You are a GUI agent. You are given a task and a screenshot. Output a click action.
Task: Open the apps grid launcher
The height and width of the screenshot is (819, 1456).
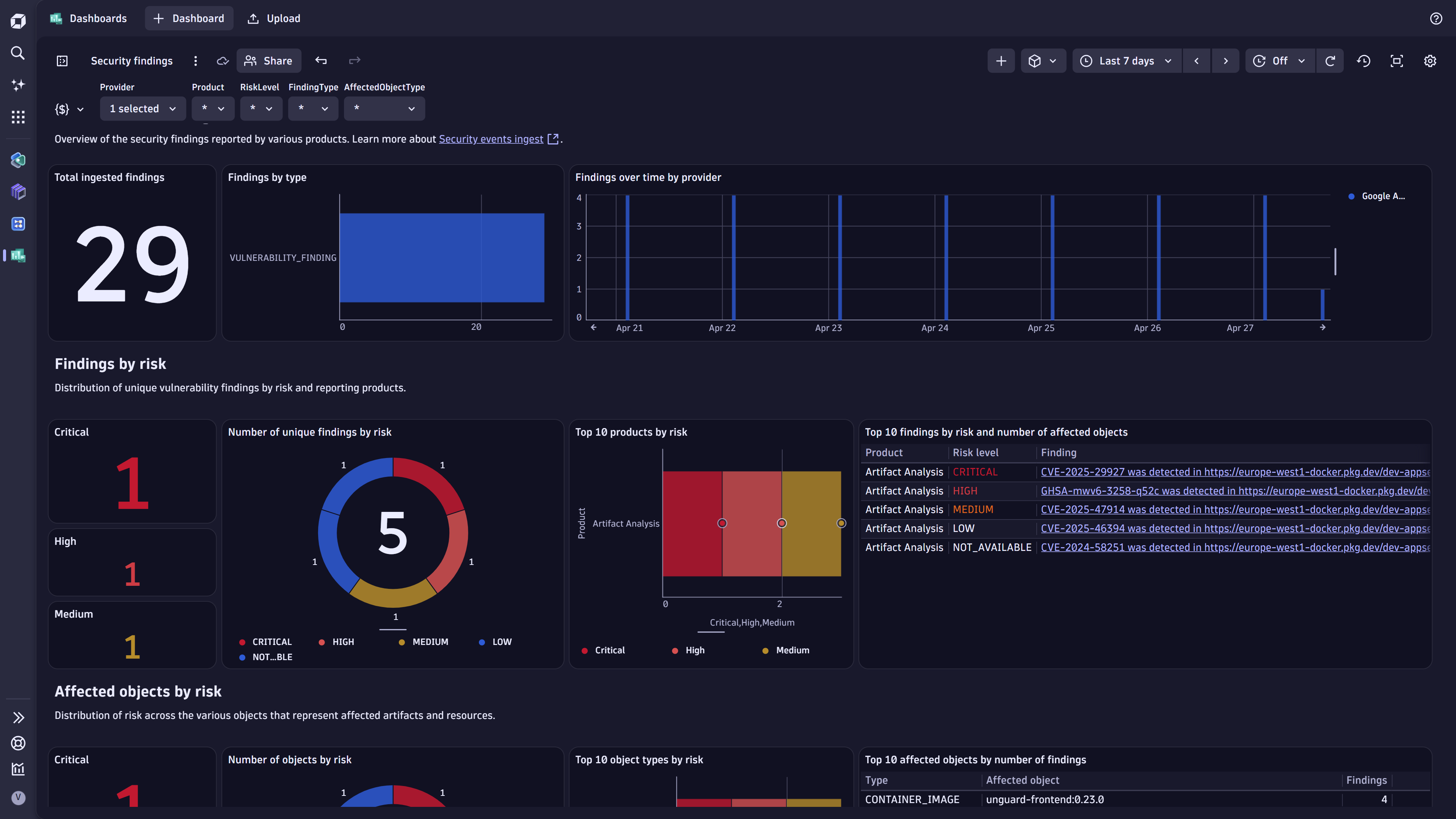[18, 117]
